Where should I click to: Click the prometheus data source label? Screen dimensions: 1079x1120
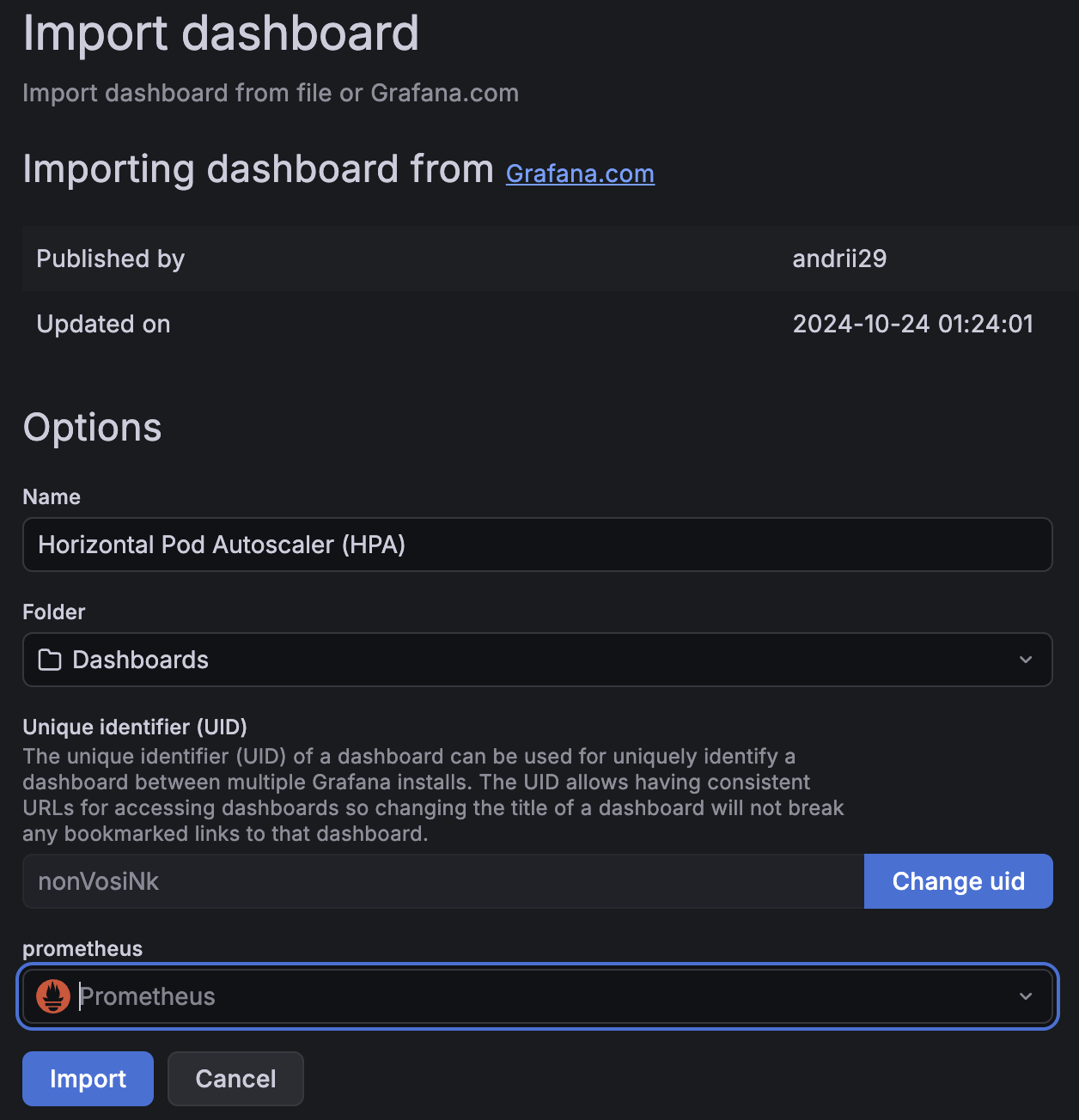click(x=82, y=949)
